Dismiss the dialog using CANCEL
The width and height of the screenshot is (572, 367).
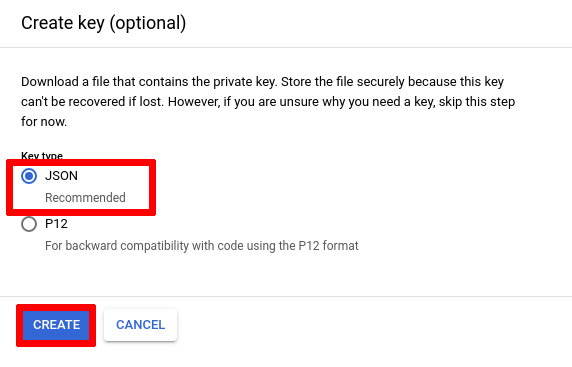[140, 325]
